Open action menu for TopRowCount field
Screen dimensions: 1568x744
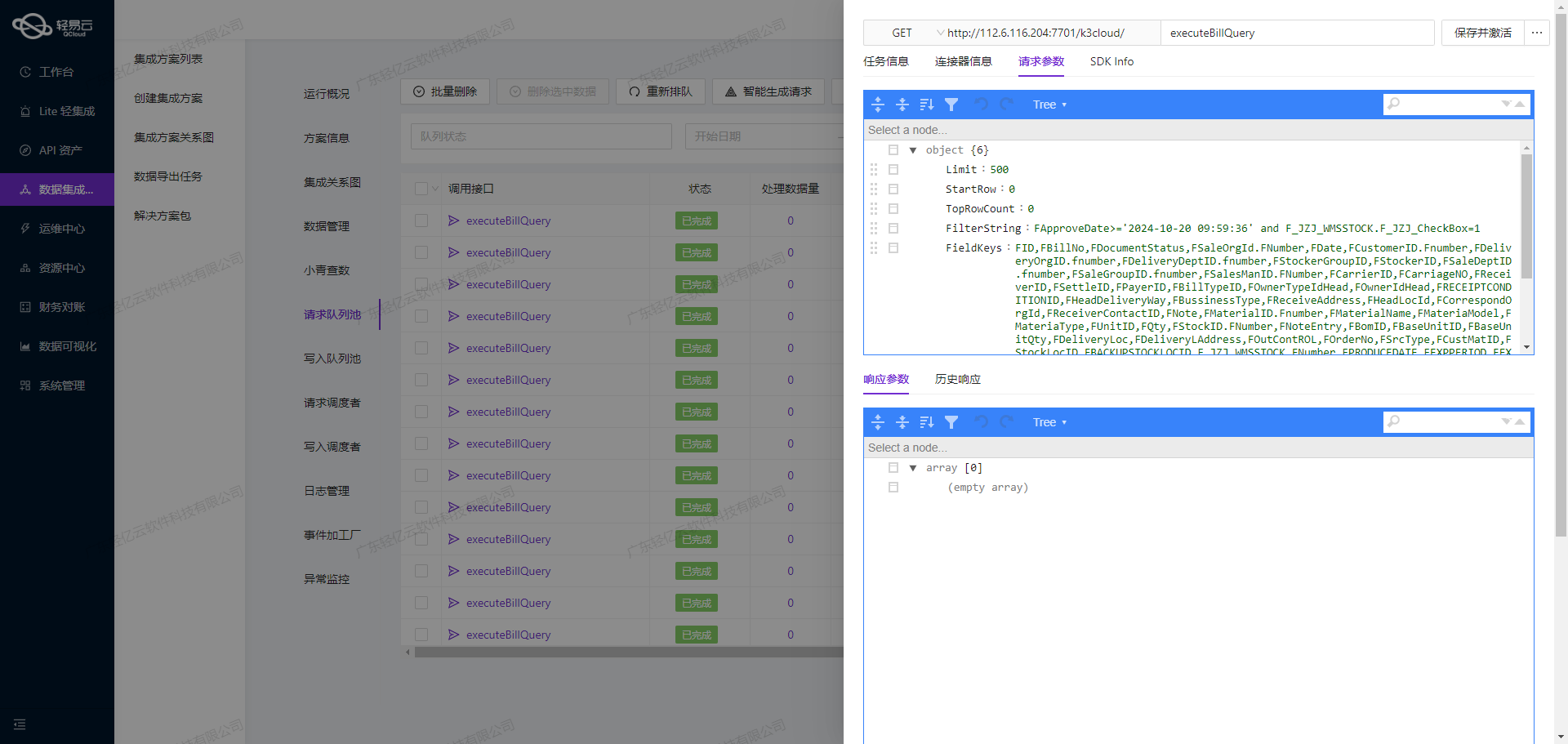[893, 209]
